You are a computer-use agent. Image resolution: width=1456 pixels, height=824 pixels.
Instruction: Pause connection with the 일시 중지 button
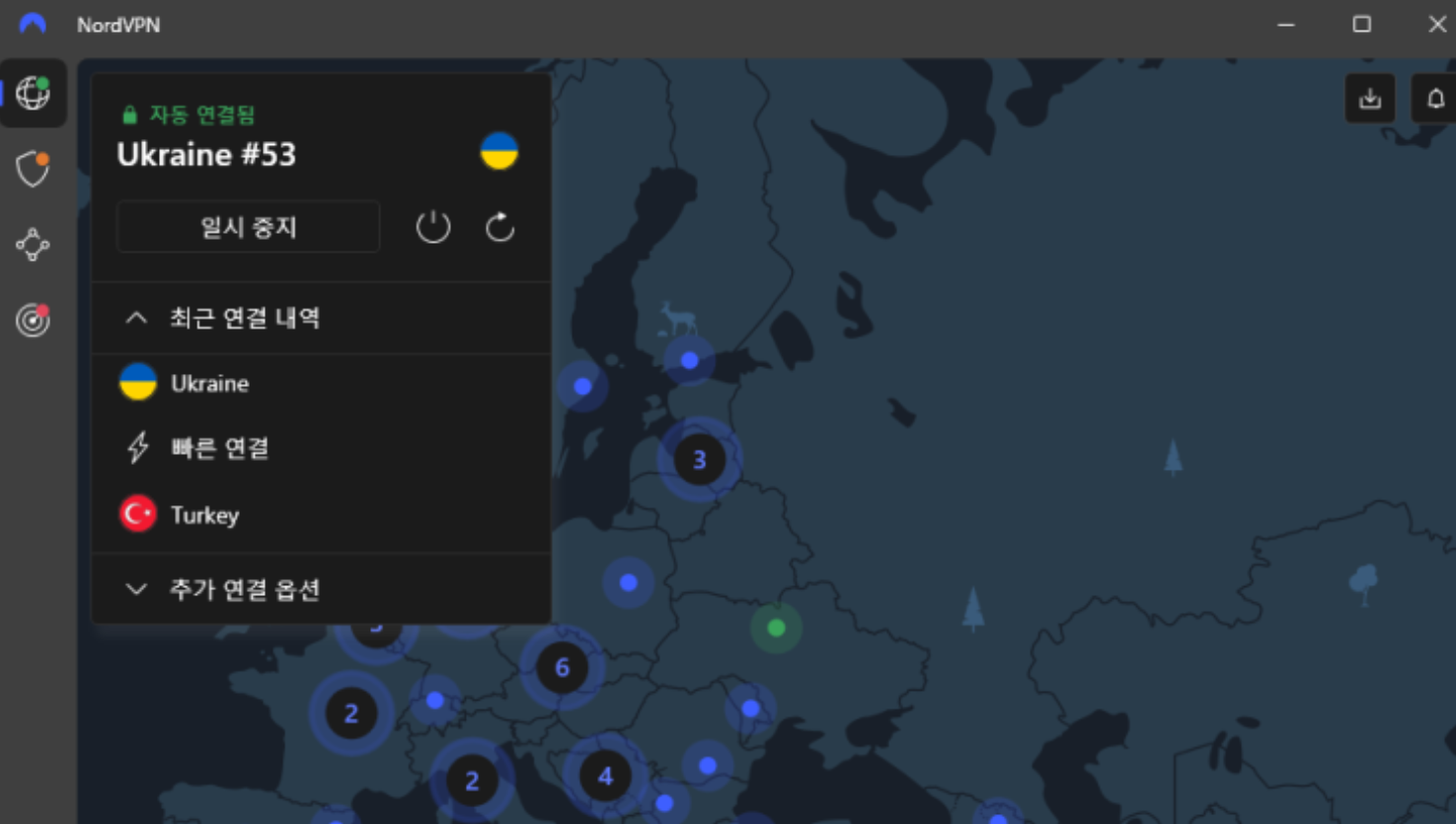[x=248, y=227]
